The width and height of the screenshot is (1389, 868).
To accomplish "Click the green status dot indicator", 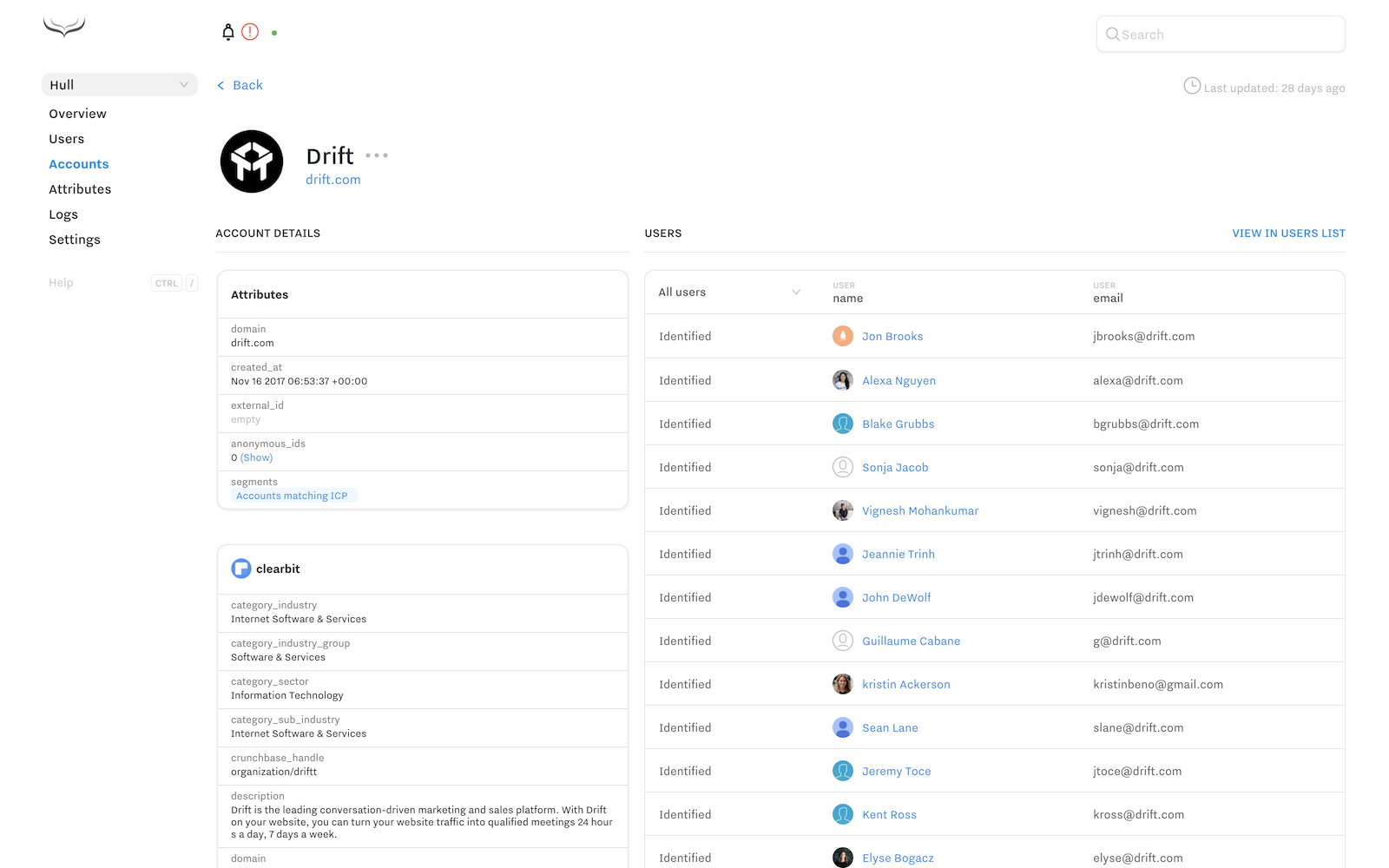I will pyautogui.click(x=274, y=32).
